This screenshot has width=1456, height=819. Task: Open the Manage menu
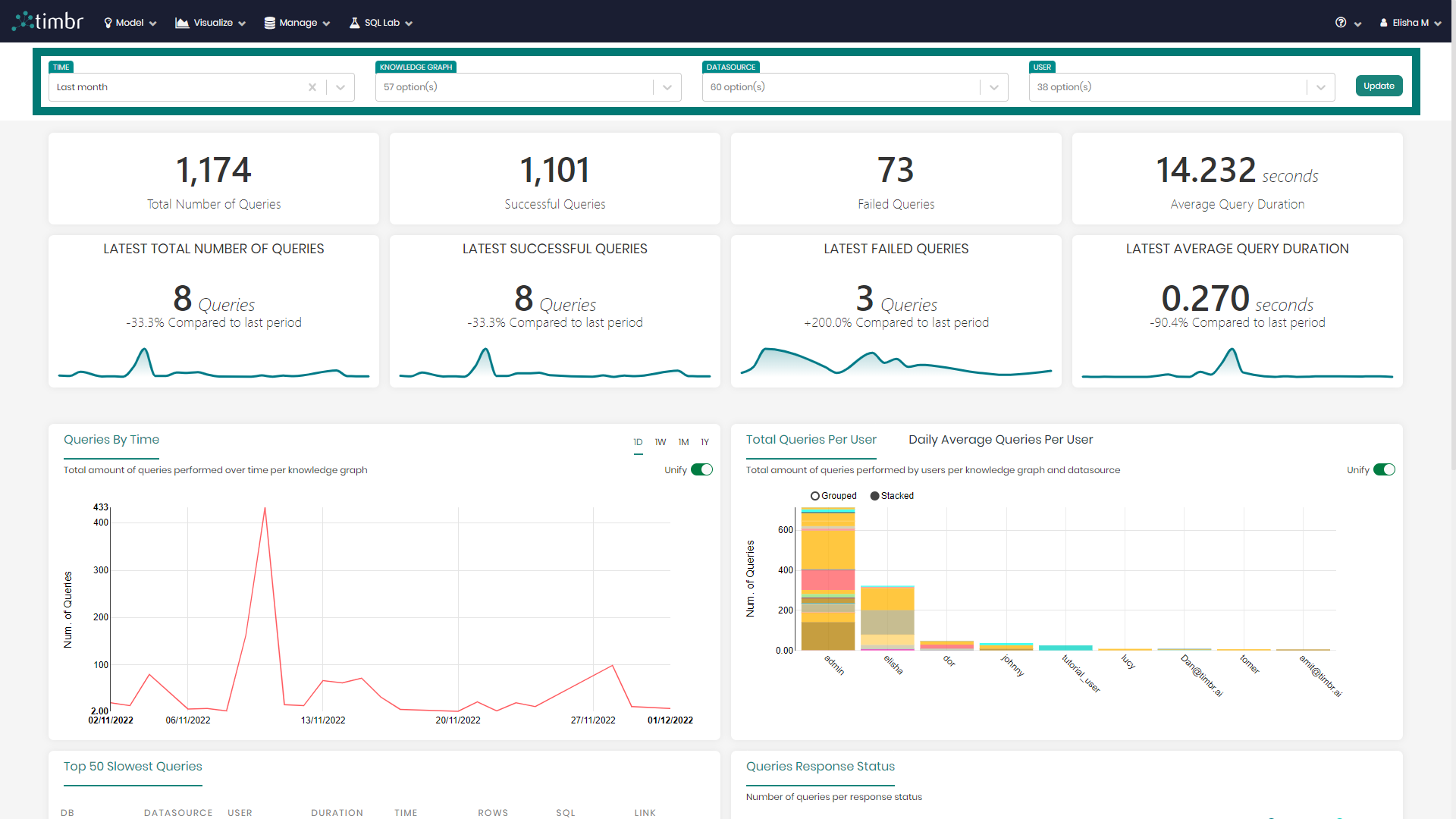pyautogui.click(x=297, y=22)
